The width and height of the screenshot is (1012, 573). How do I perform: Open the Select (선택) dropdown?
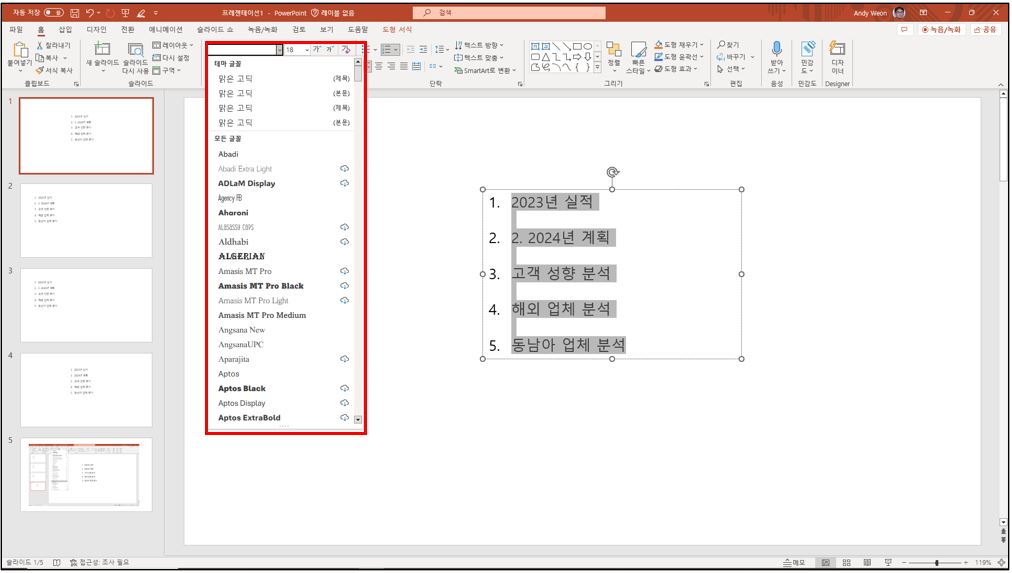pos(731,68)
